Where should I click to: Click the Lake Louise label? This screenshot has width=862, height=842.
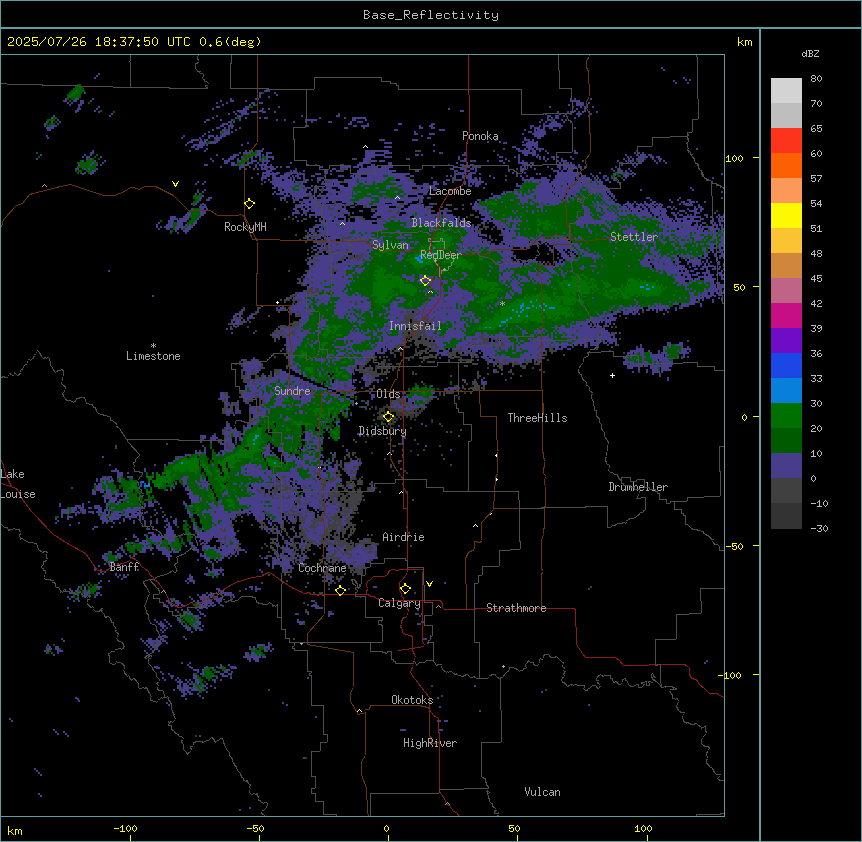18,484
